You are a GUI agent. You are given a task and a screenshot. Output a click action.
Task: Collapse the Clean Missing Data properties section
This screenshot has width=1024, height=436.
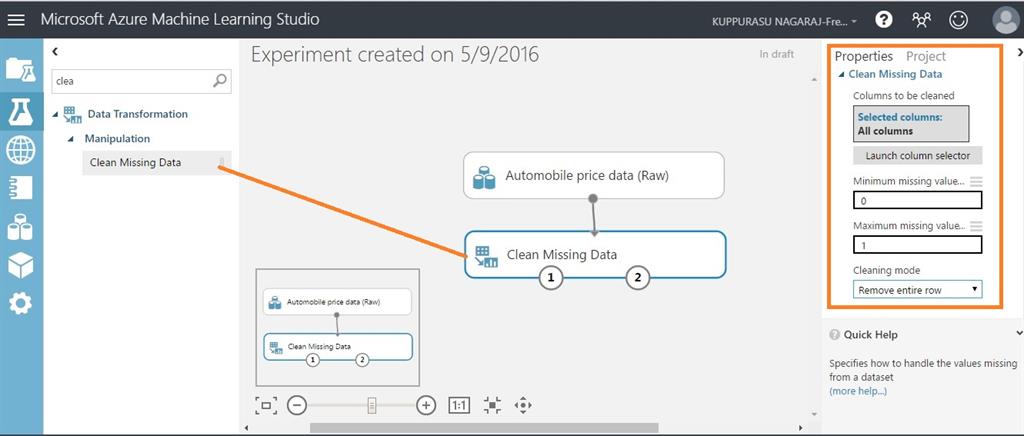point(841,74)
